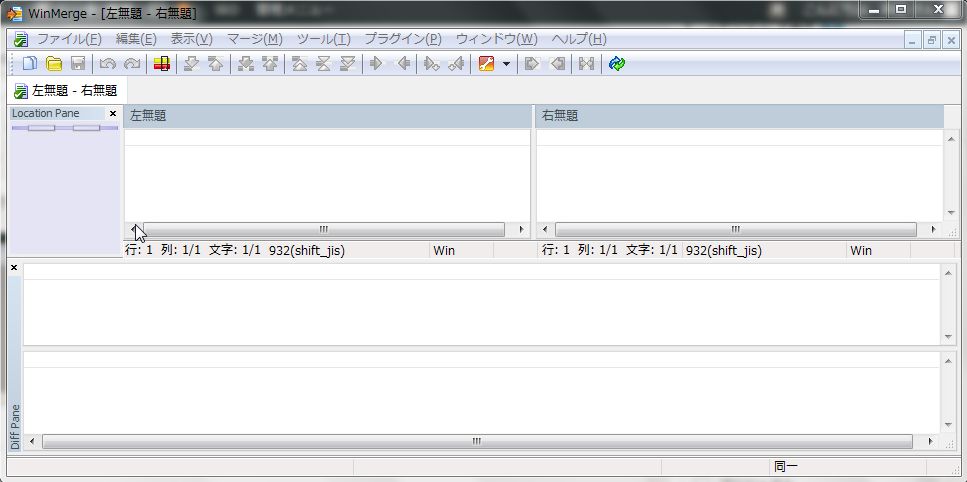Click the left pane horizontal scrollbar thumb
Screen dimensions: 967x482
pos(324,229)
